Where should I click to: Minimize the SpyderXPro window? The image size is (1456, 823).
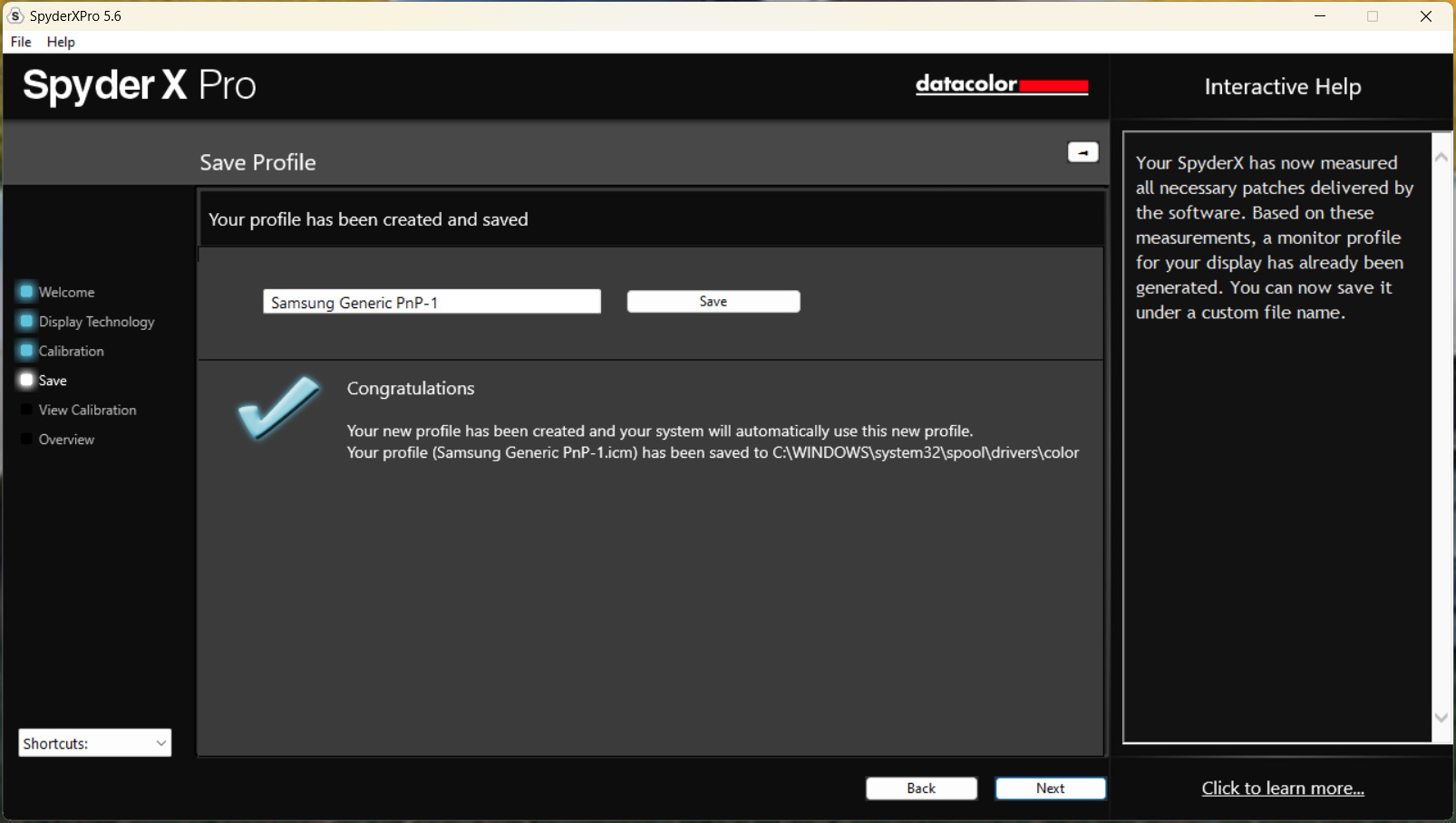click(x=1320, y=16)
